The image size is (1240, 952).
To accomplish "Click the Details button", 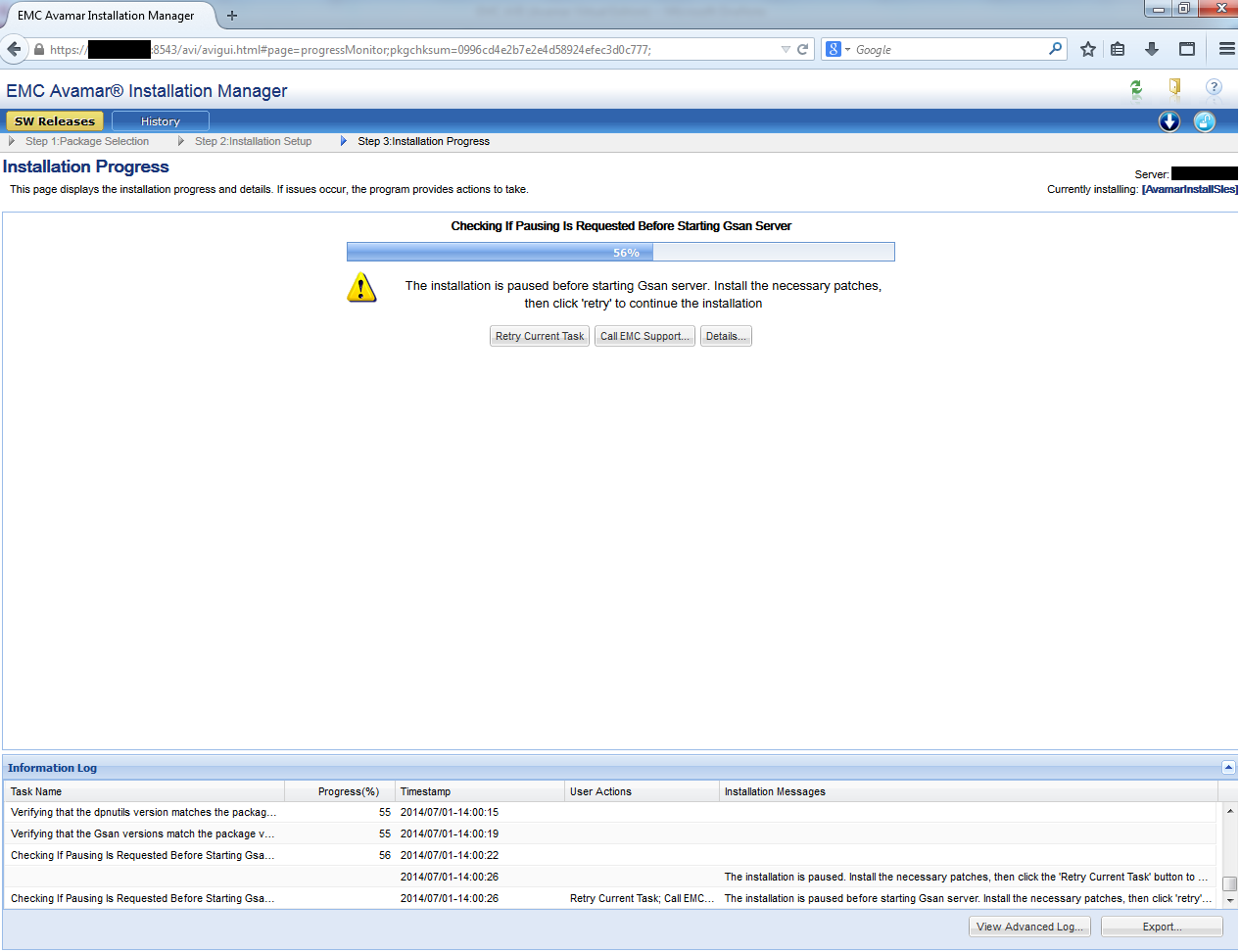I will (726, 336).
